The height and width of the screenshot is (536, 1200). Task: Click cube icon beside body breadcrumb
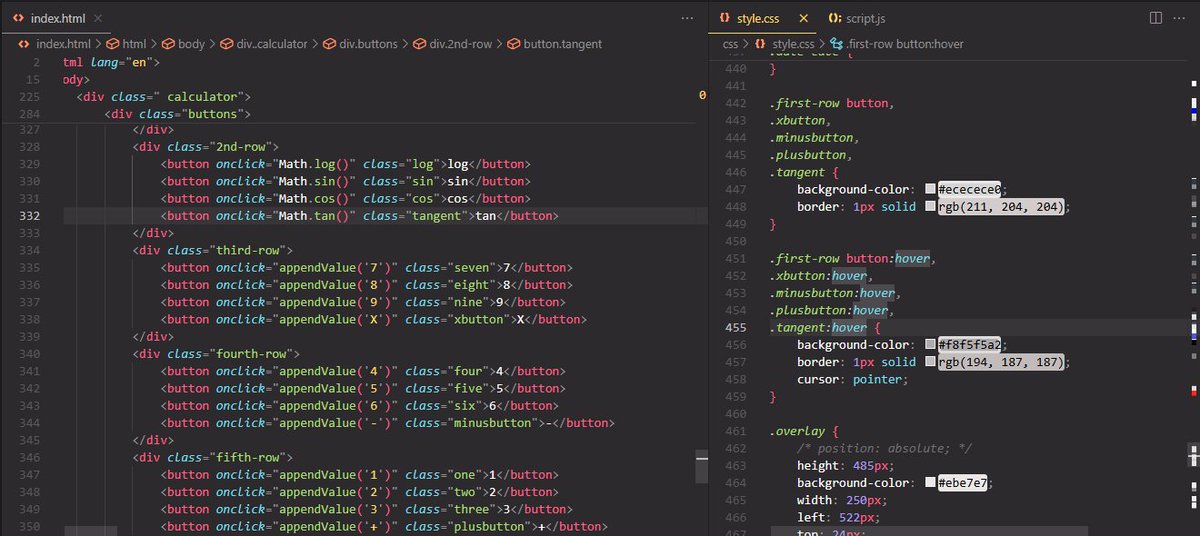click(169, 44)
